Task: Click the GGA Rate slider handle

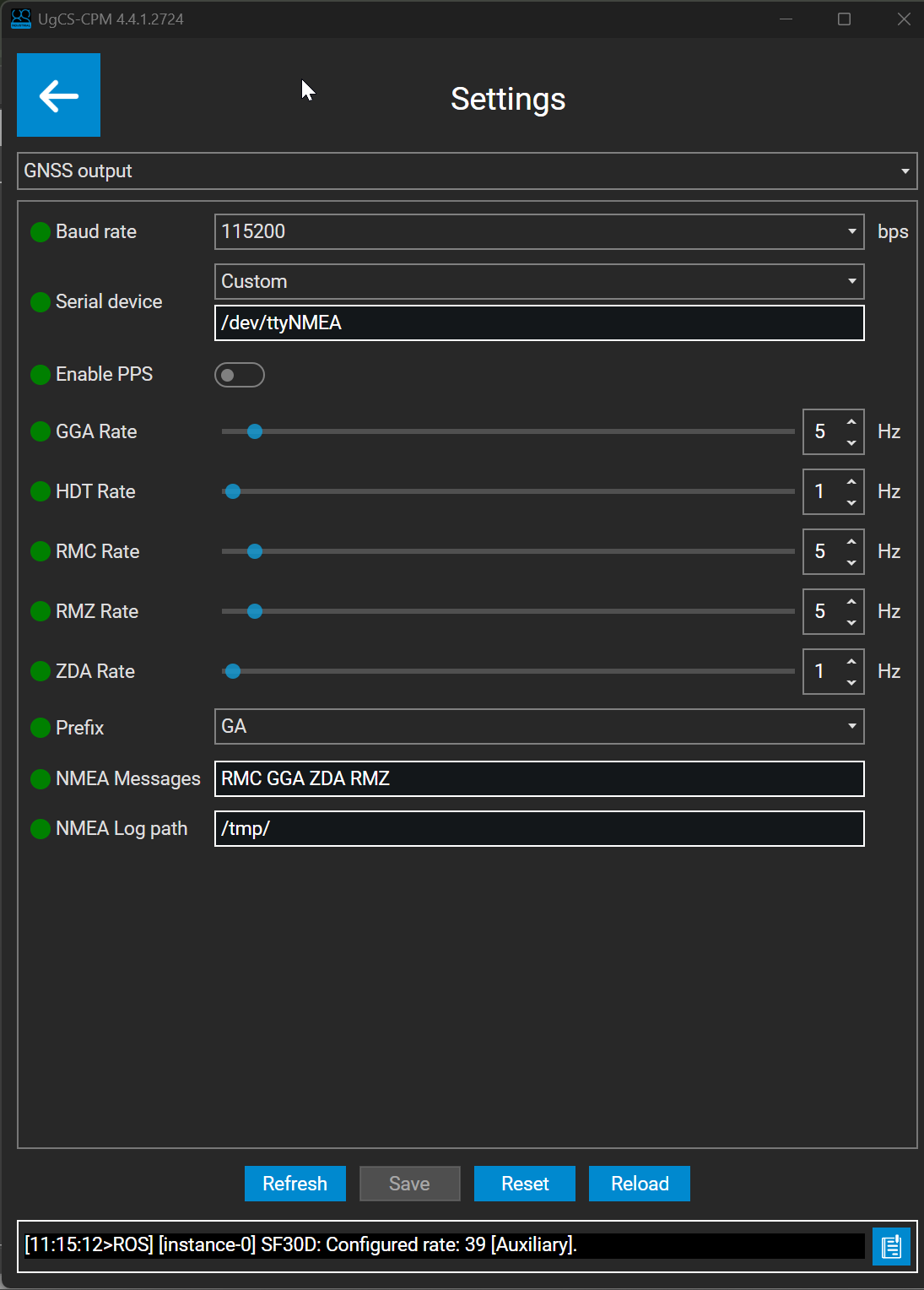Action: pos(255,431)
